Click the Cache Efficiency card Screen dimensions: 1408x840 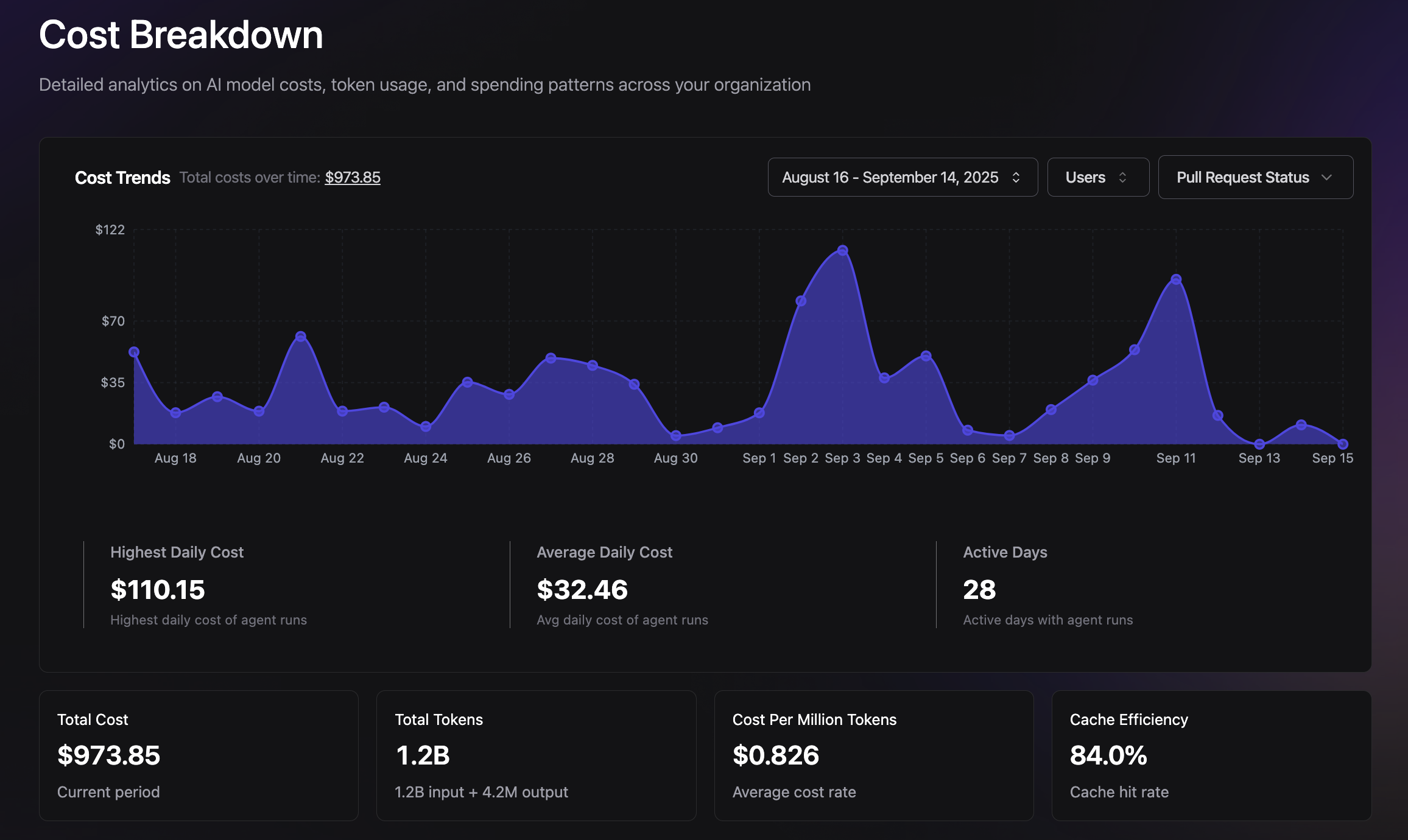point(1211,755)
